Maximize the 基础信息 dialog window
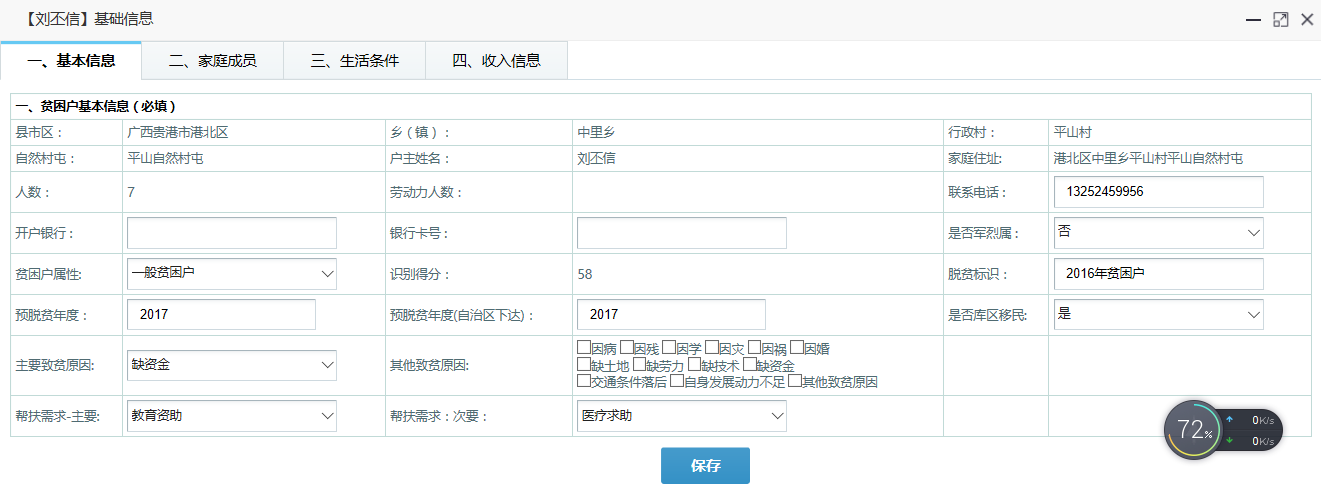1321x492 pixels. tap(1280, 19)
